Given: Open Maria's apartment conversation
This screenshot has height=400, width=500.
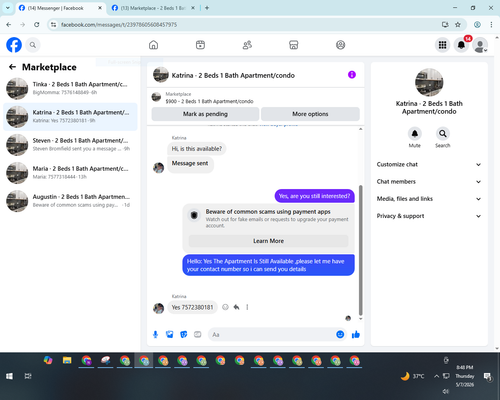Looking at the screenshot, I should tap(70, 173).
